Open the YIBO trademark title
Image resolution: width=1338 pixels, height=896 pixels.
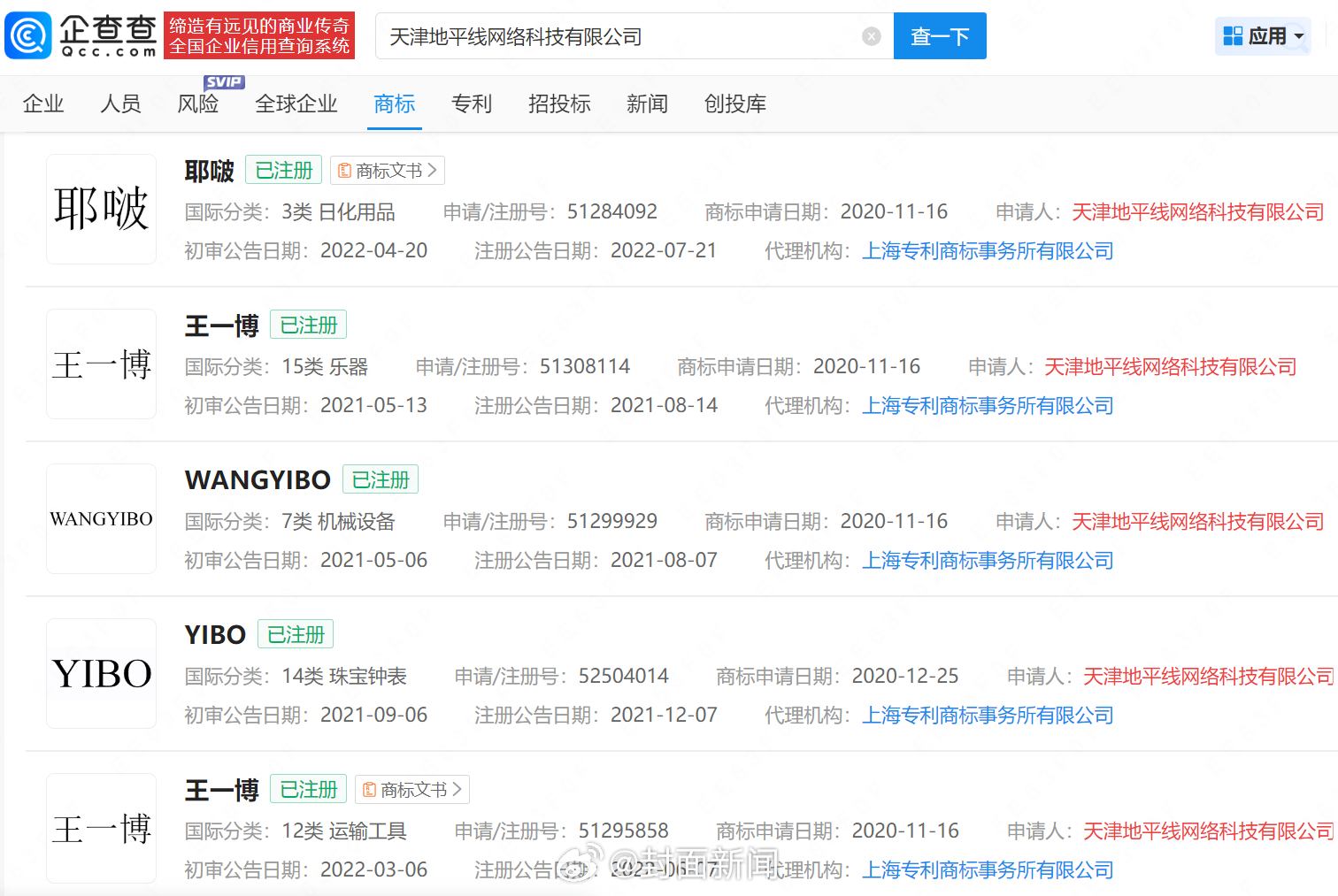[x=215, y=635]
